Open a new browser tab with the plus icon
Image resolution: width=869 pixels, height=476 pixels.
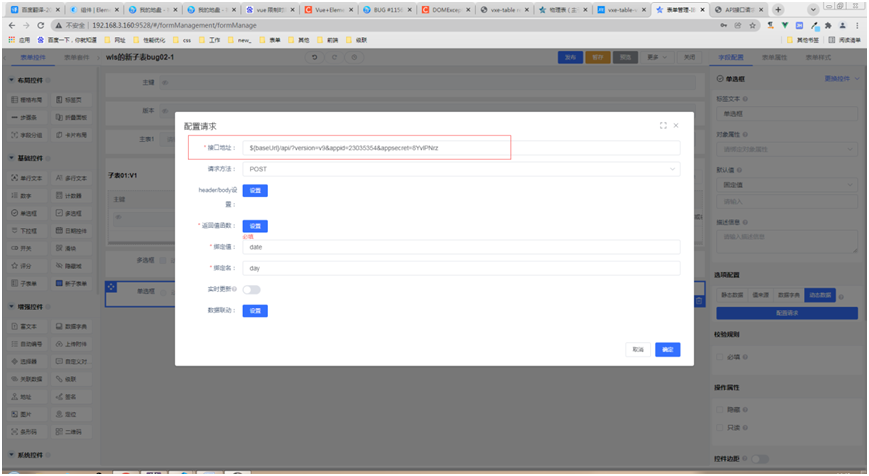(x=779, y=9)
